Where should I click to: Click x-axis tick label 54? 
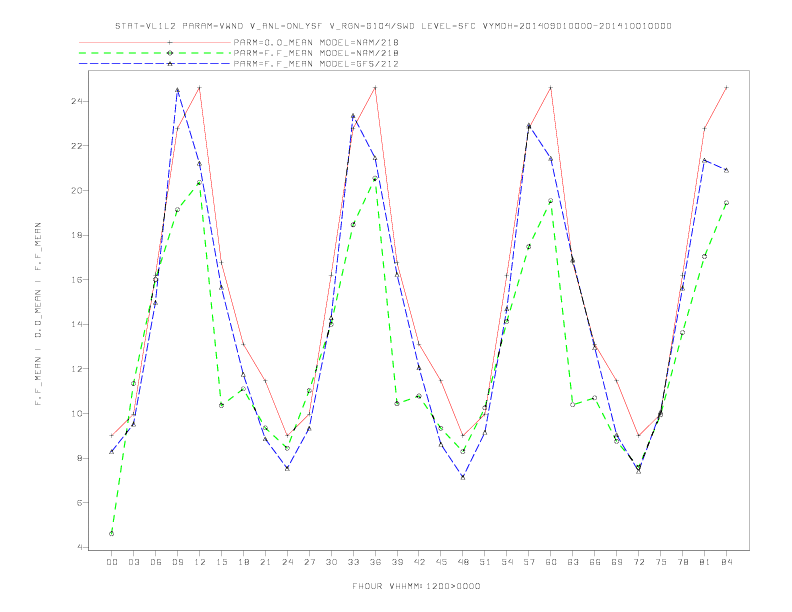click(507, 562)
